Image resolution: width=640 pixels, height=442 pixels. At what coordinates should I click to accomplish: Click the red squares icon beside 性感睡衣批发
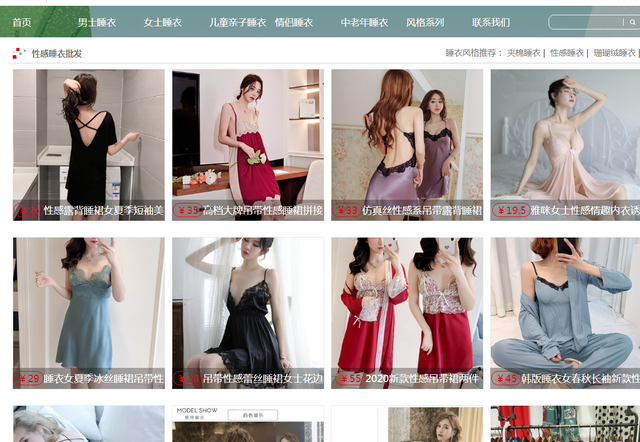click(19, 53)
